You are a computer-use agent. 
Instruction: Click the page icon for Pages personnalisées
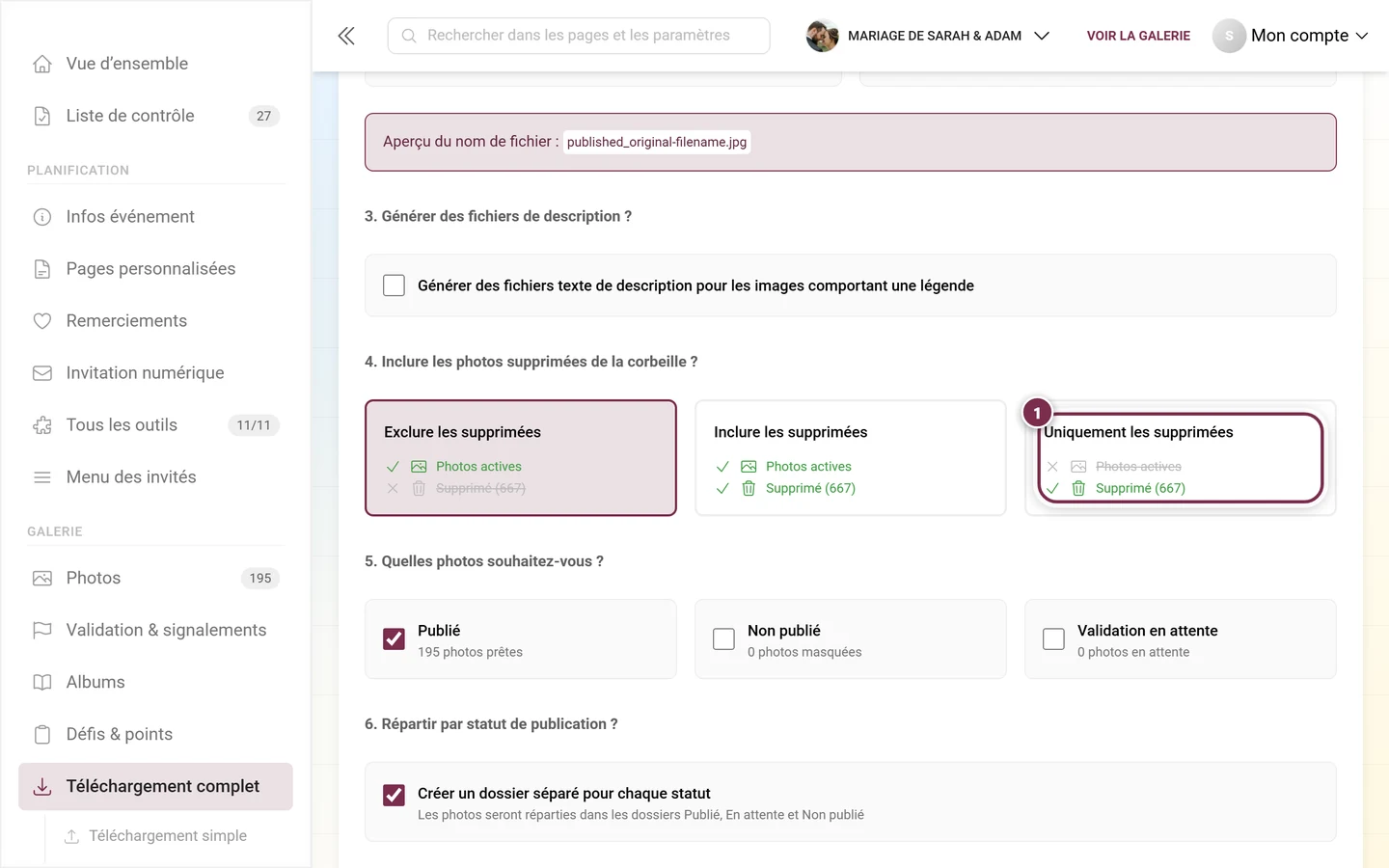point(42,269)
